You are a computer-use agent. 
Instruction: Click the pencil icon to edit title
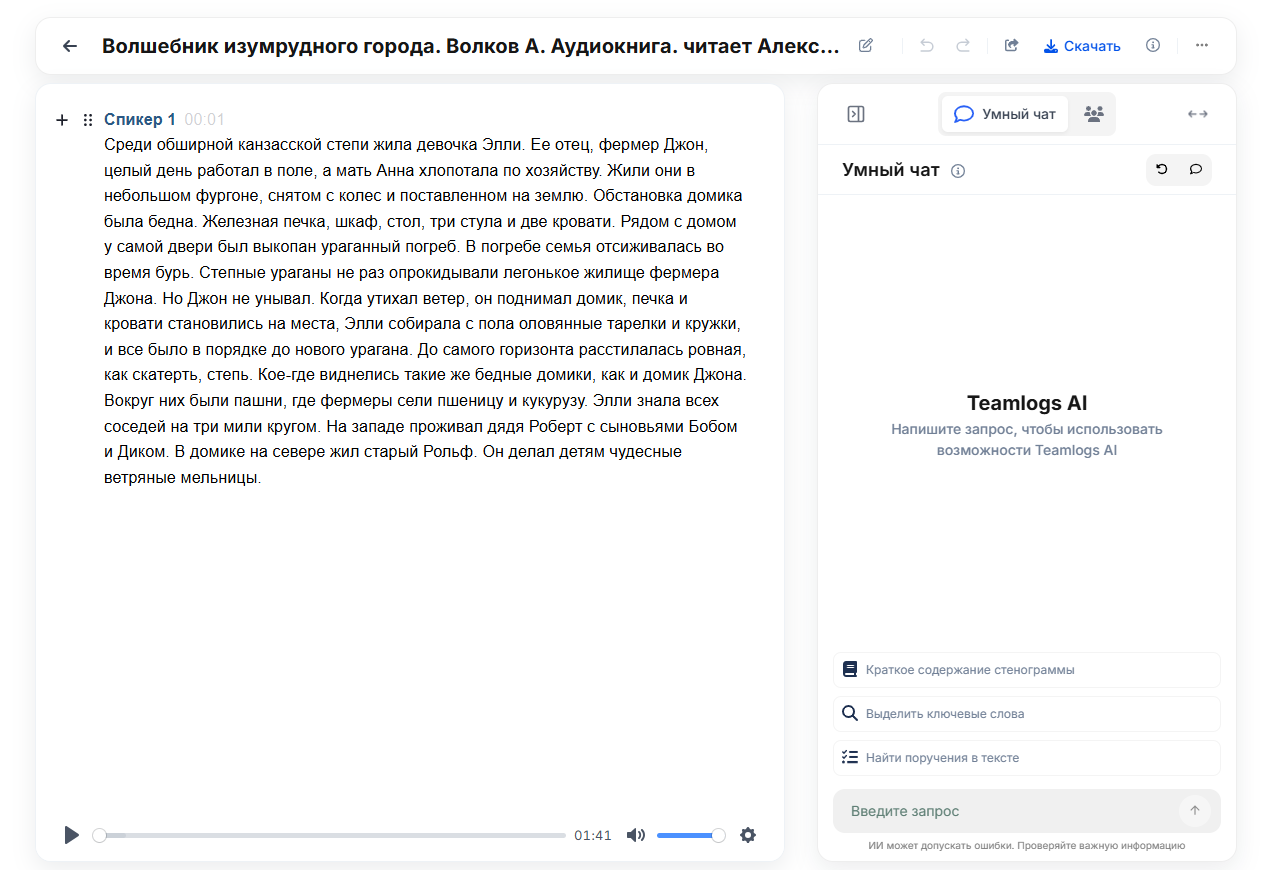coord(864,45)
